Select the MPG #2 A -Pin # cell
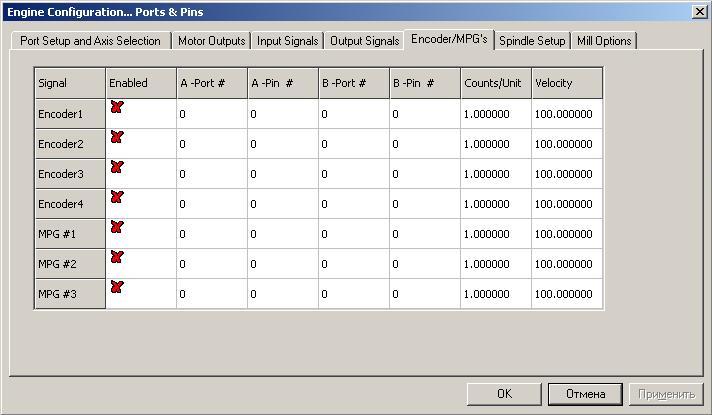This screenshot has width=712, height=415. click(283, 264)
